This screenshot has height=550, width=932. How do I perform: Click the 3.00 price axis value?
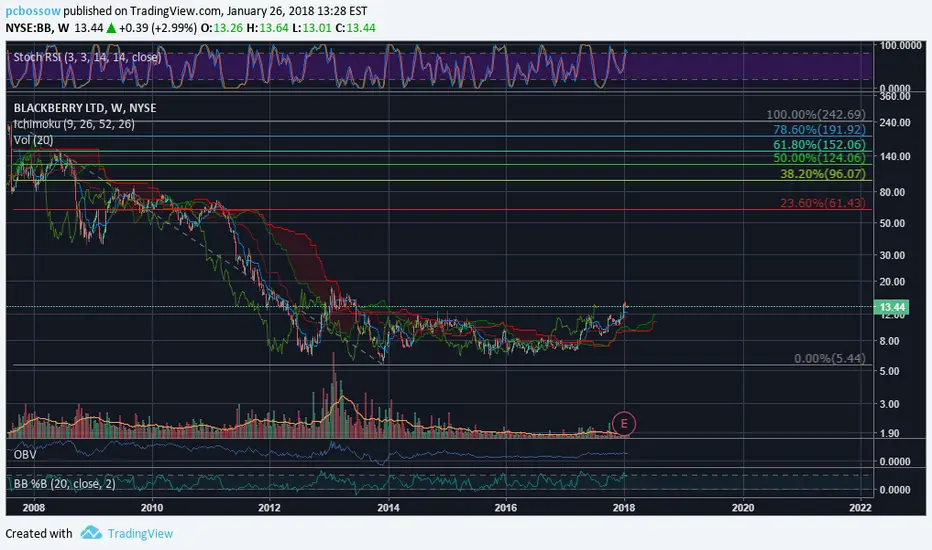890,404
